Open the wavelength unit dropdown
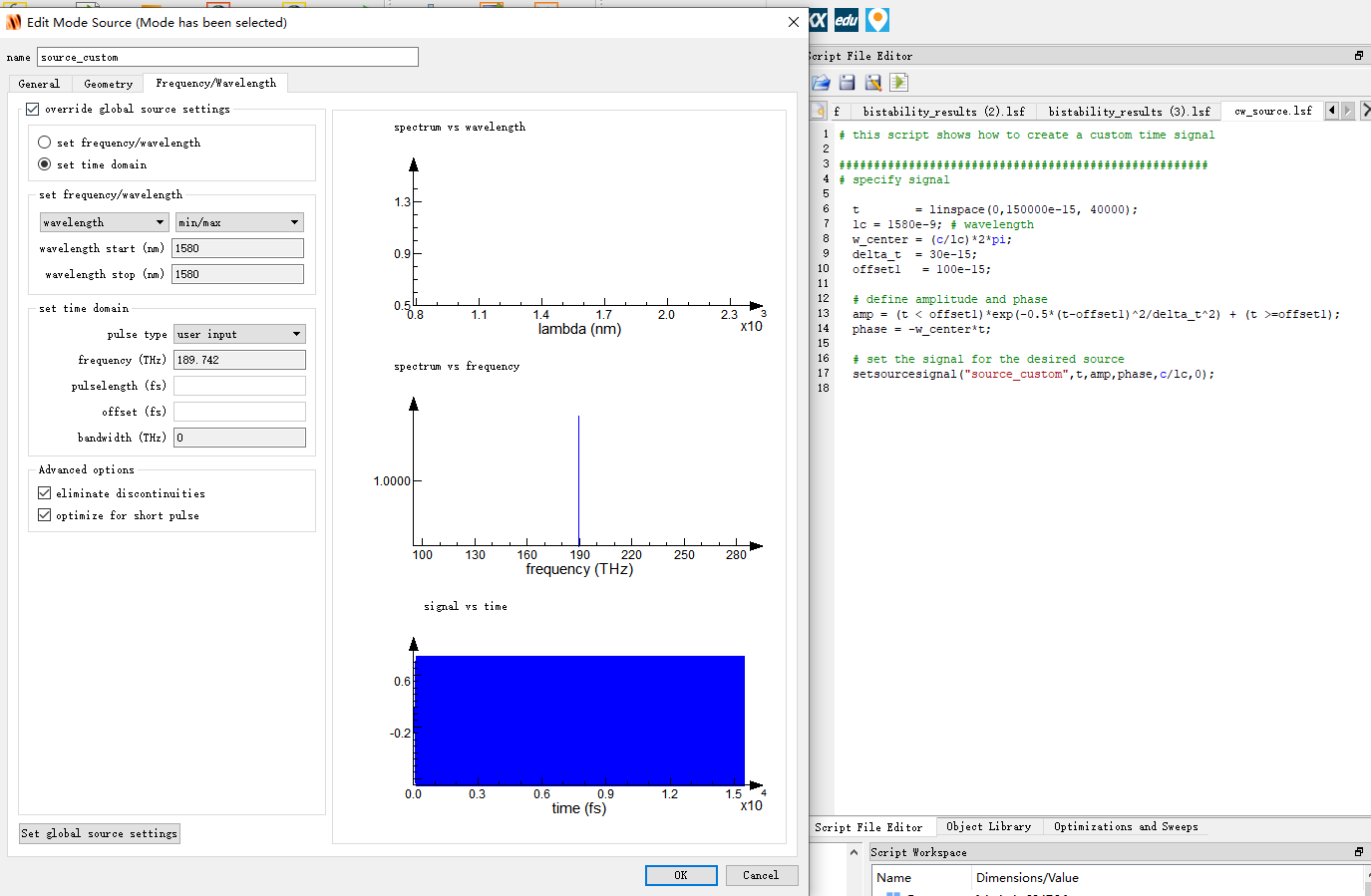 point(104,222)
